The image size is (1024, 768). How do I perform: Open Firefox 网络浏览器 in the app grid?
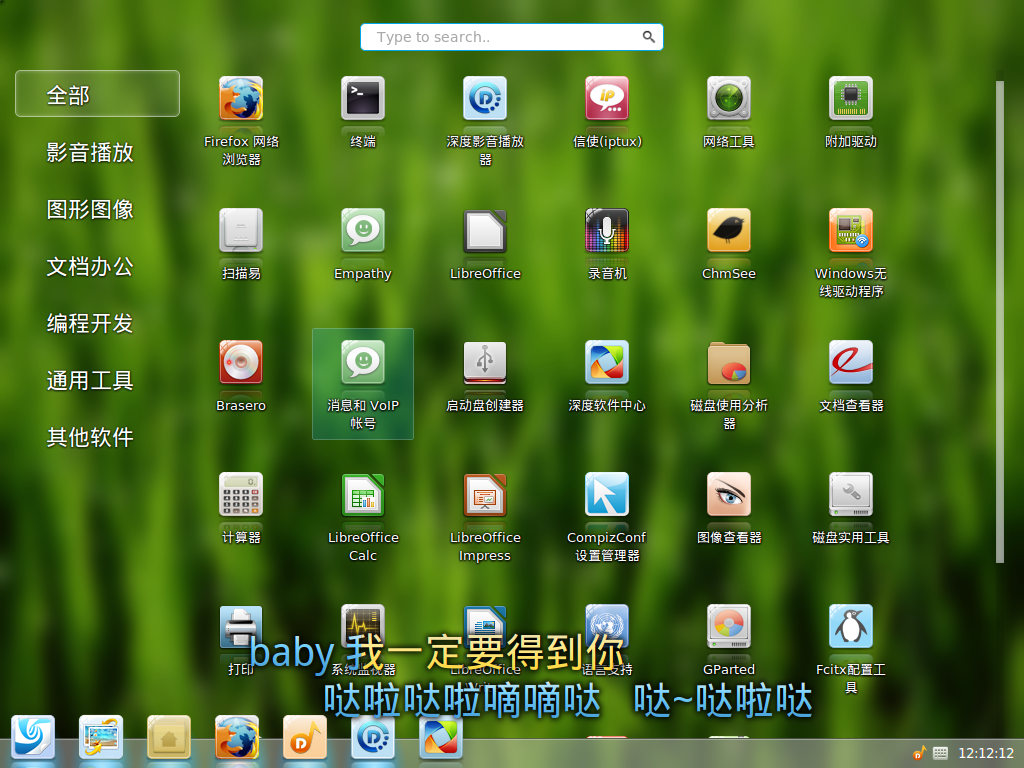point(241,99)
